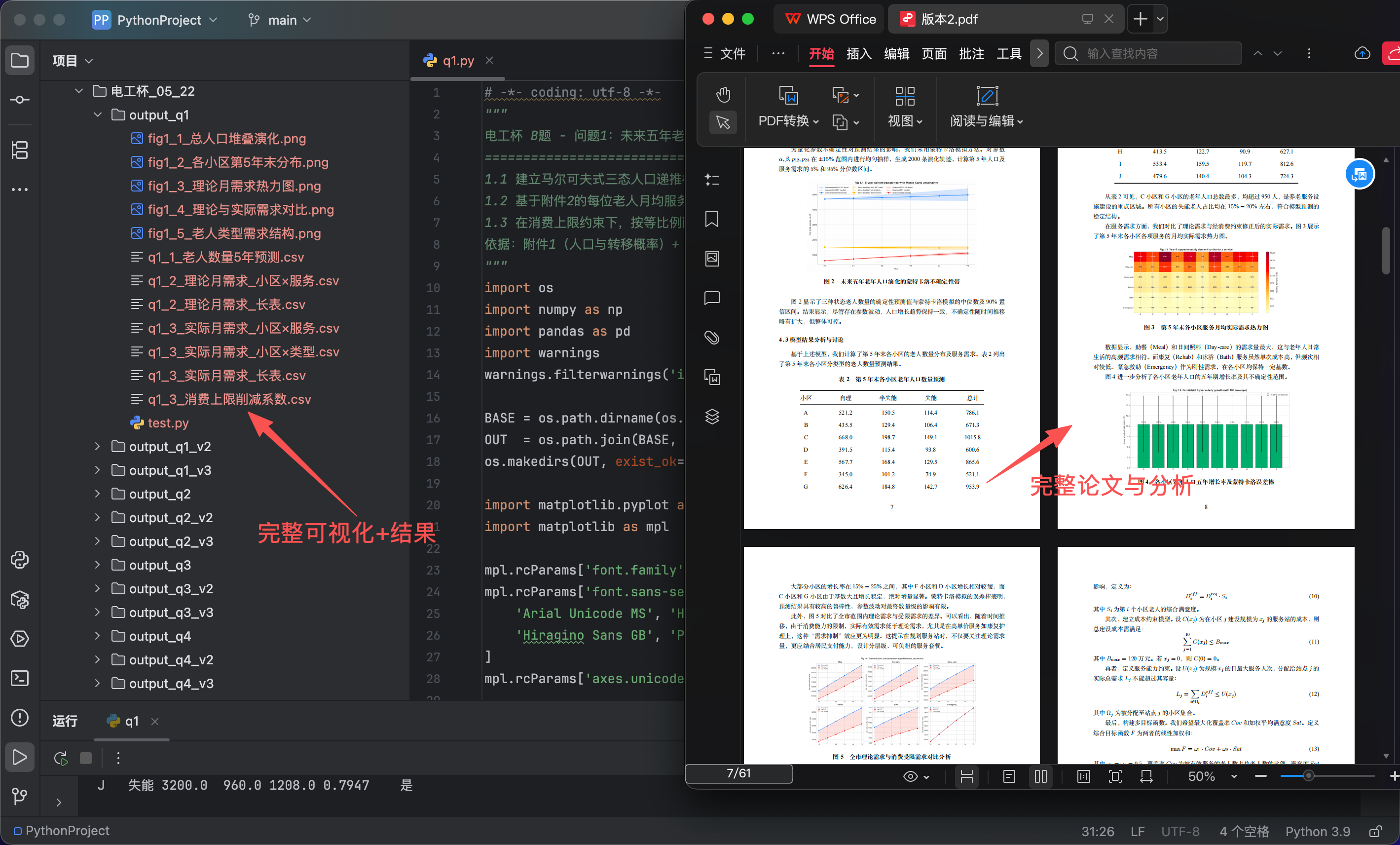Open the Terminal tool window
This screenshot has height=845, width=1400.
20,678
